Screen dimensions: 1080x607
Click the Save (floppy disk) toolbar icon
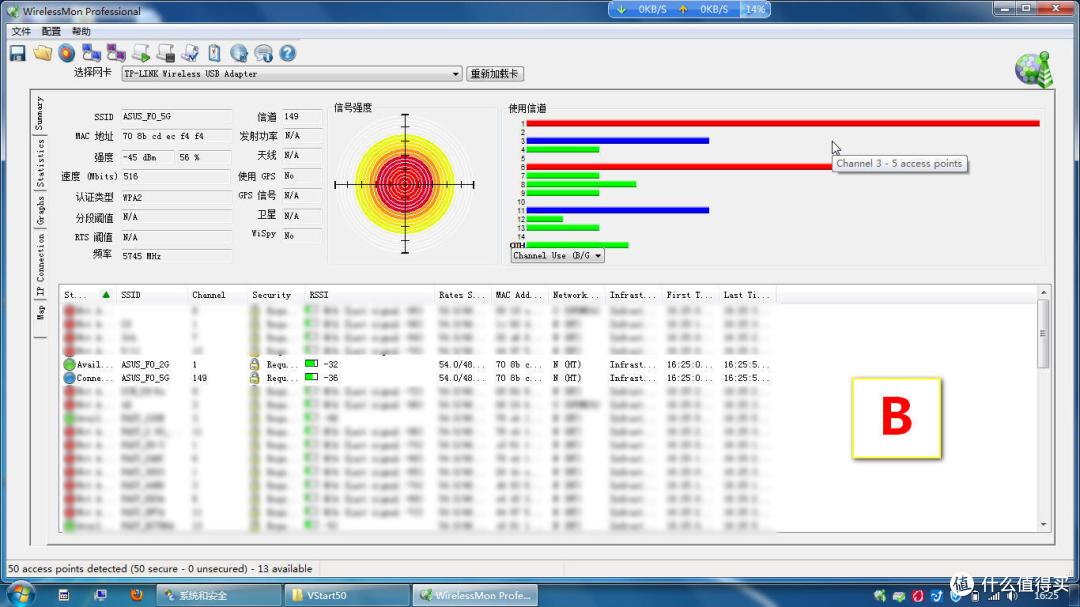click(x=18, y=53)
